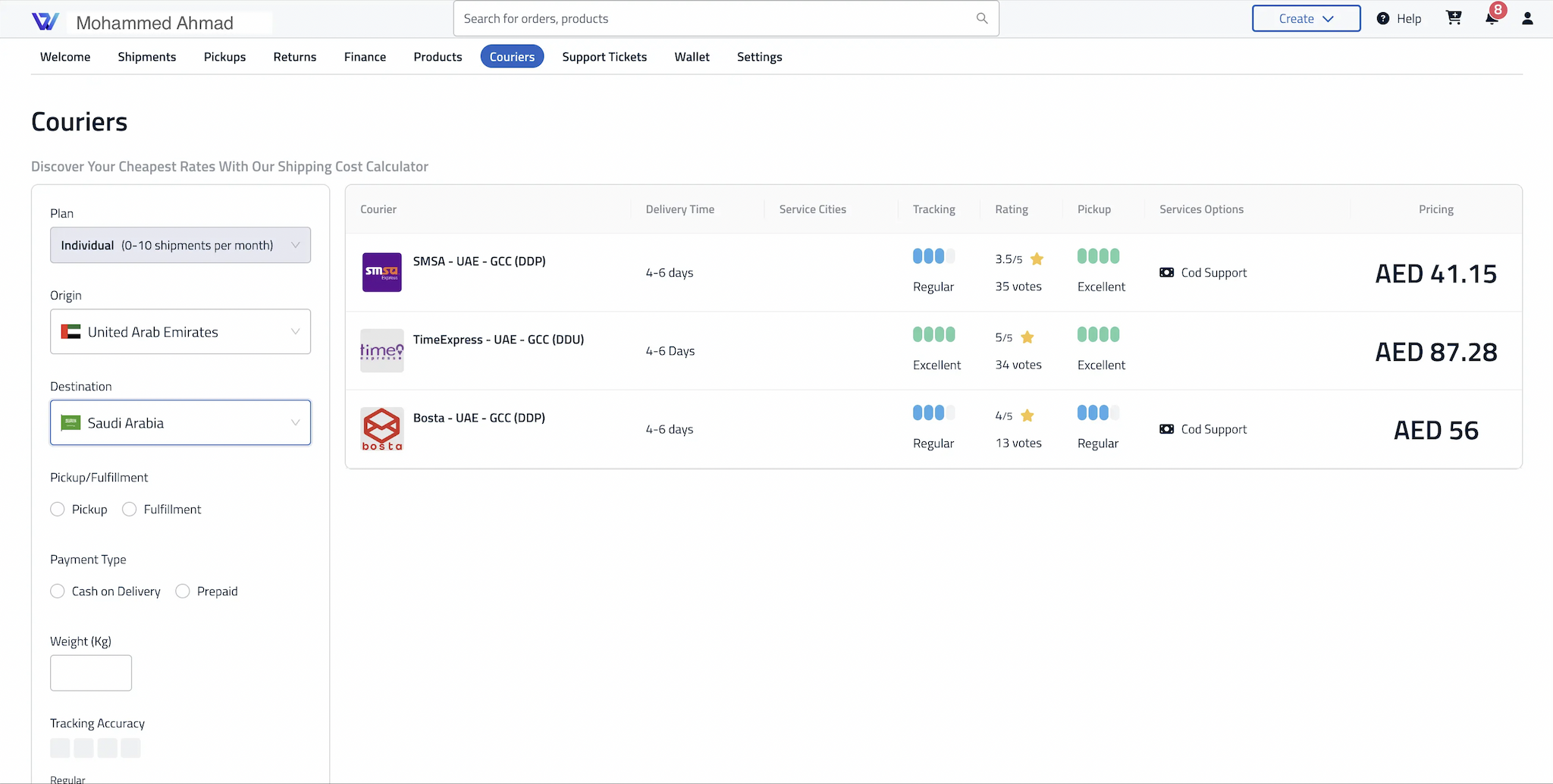Viewport: 1553px width, 784px height.
Task: Go to the Wallet tab
Action: pyautogui.click(x=692, y=57)
